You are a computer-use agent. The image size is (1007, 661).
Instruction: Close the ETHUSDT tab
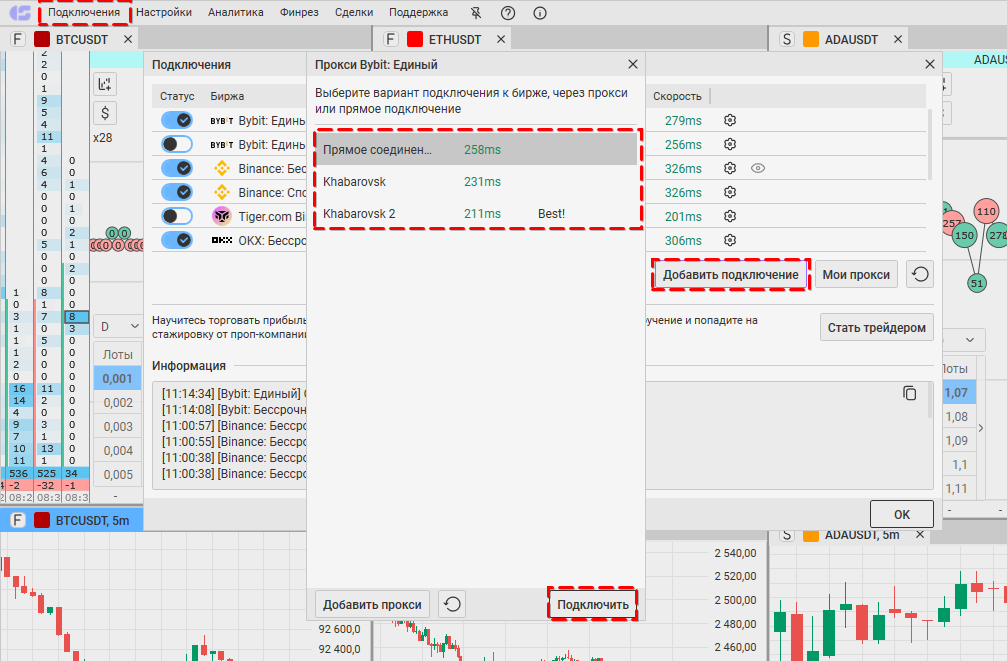pyautogui.click(x=501, y=39)
